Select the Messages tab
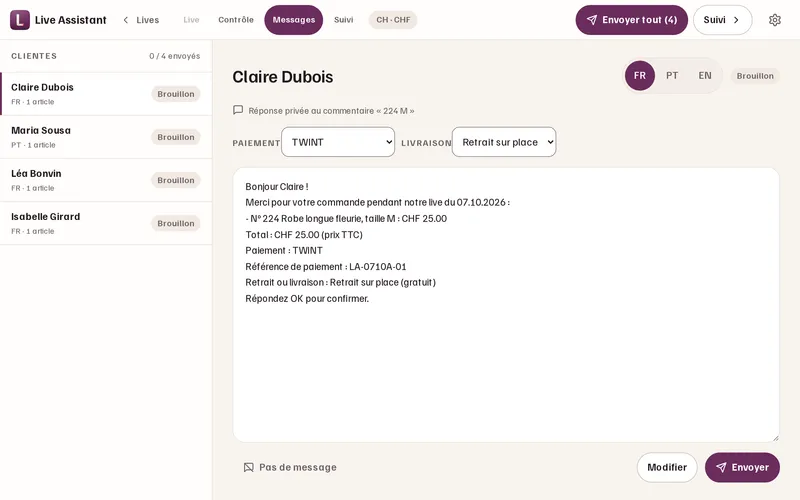Image resolution: width=800 pixels, height=500 pixels. coord(294,20)
